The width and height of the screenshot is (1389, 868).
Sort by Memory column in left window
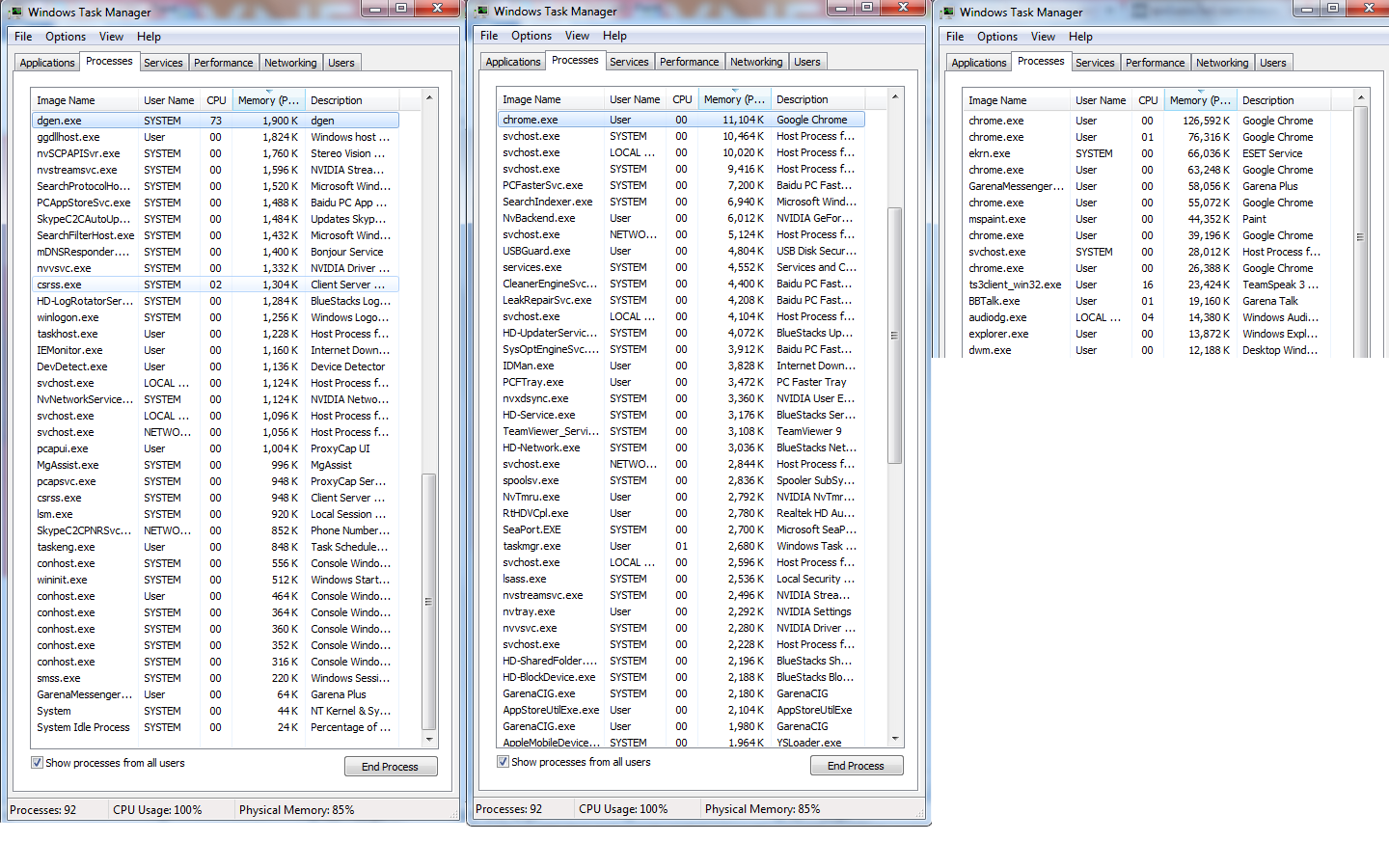268,100
